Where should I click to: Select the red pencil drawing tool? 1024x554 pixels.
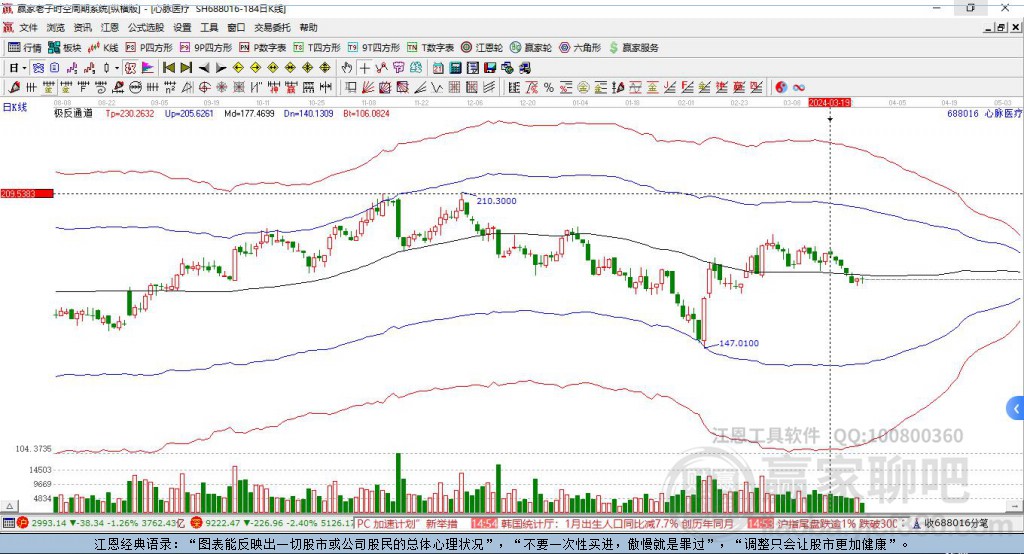pyautogui.click(x=14, y=87)
